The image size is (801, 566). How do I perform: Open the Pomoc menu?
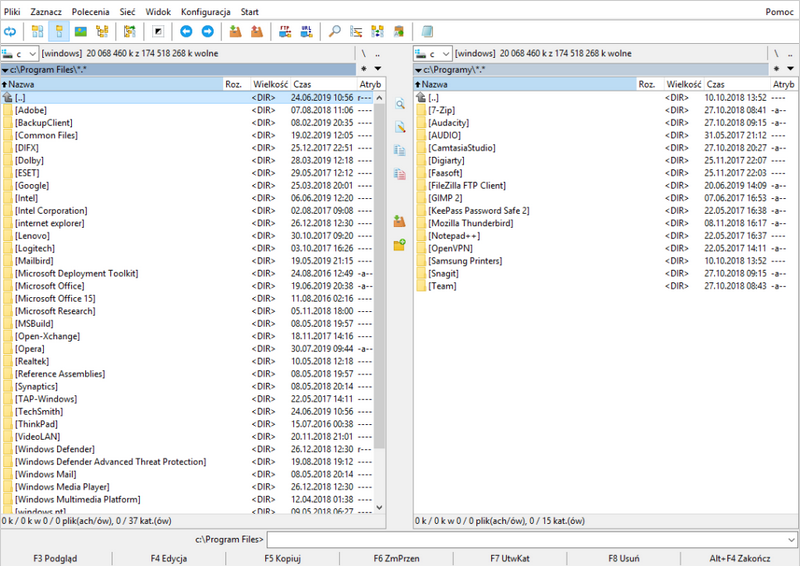779,12
